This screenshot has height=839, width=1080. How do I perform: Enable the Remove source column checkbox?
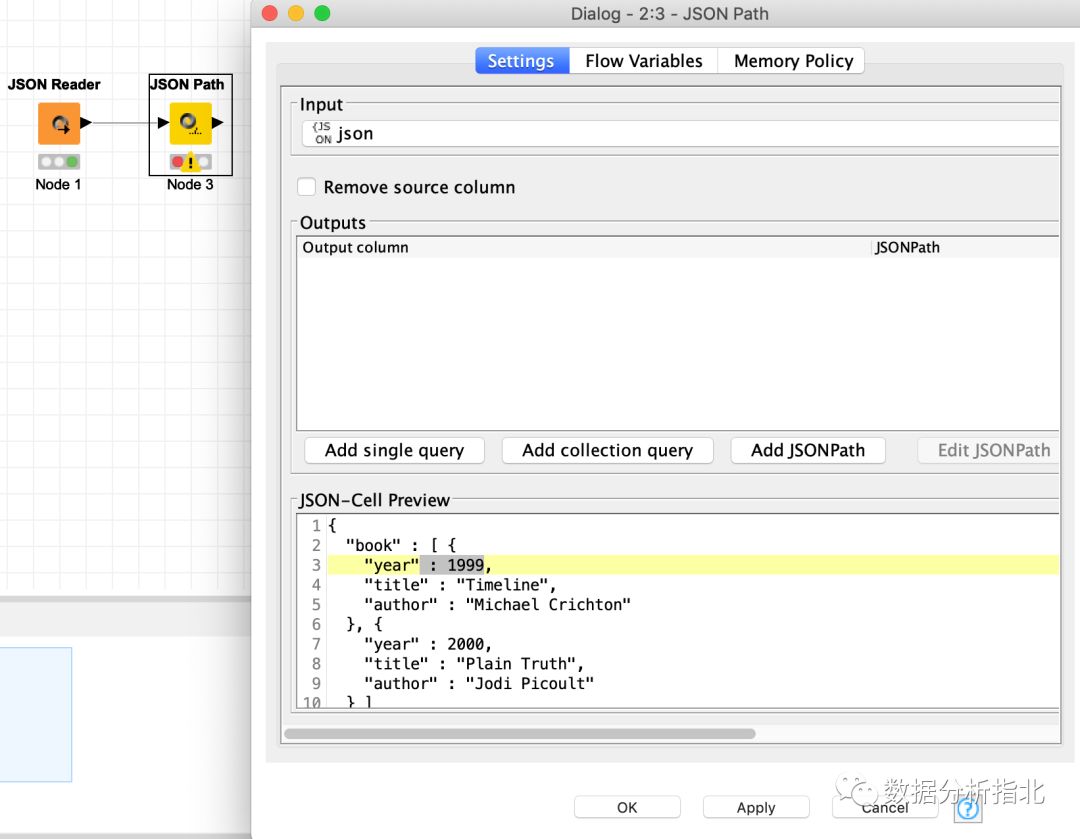point(307,187)
